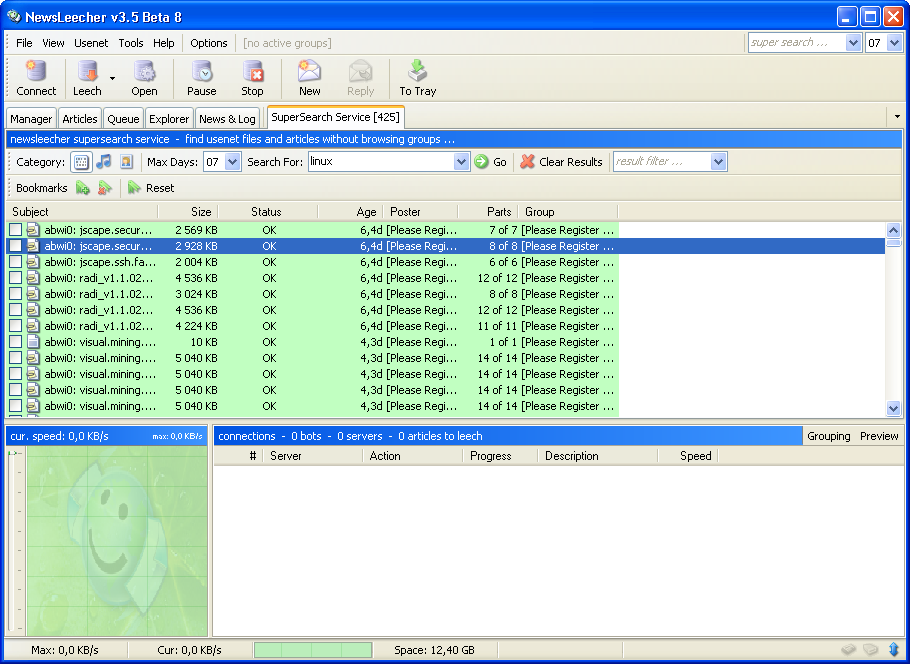
Task: Click the green status bar progress bar
Action: [313, 649]
